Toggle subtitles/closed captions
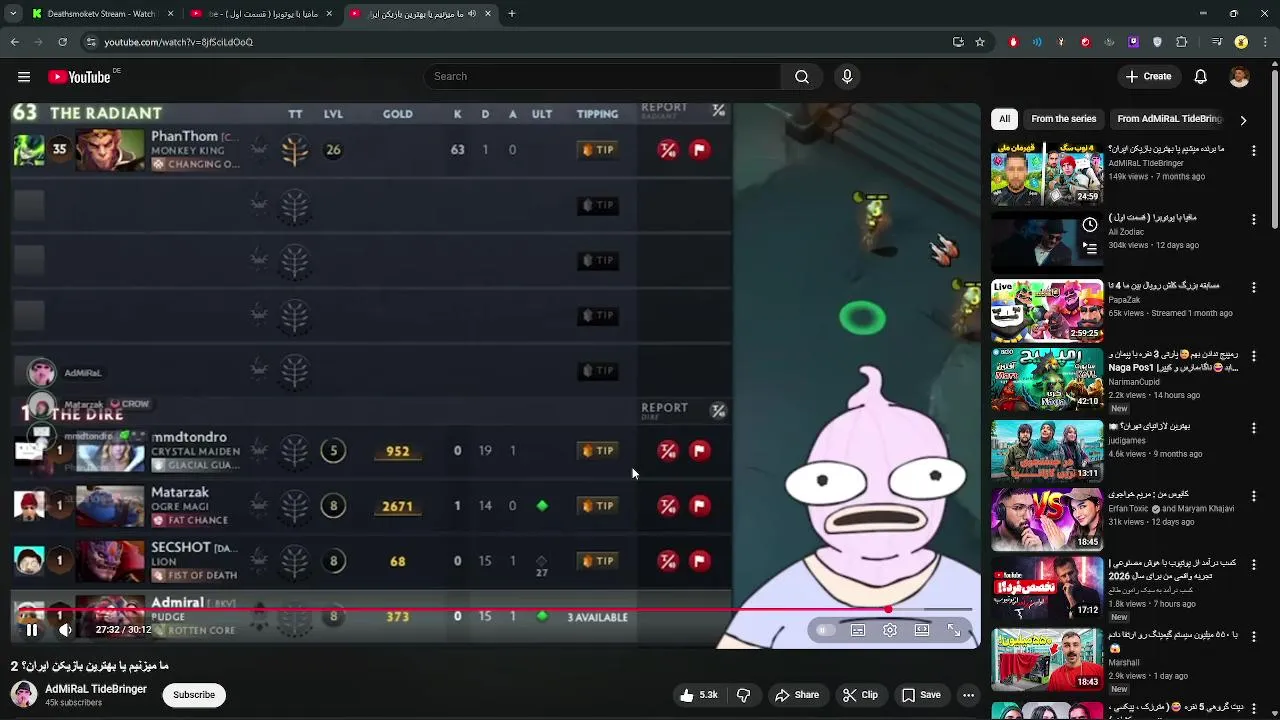This screenshot has height=720, width=1280. pyautogui.click(x=858, y=630)
